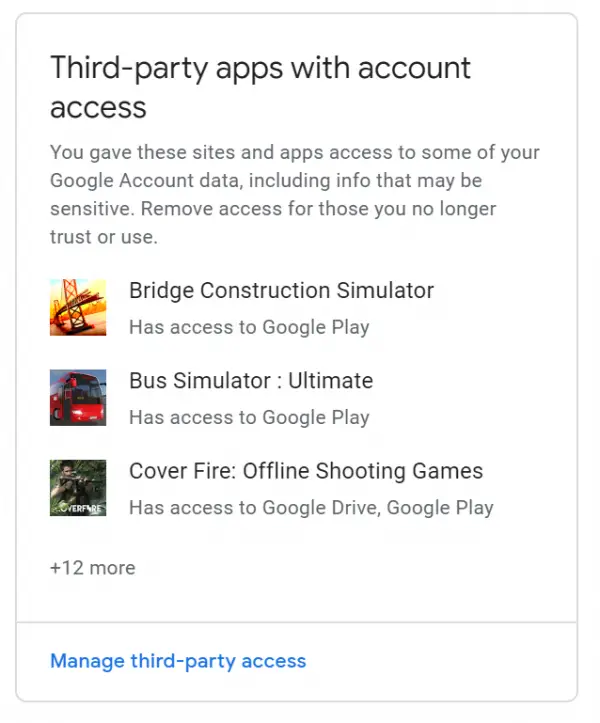The height and width of the screenshot is (723, 600).
Task: Expand the list via +12 more
Action: 93,568
